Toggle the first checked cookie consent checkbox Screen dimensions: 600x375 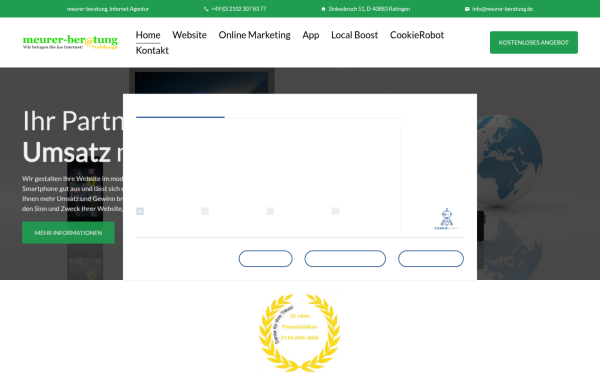click(140, 211)
